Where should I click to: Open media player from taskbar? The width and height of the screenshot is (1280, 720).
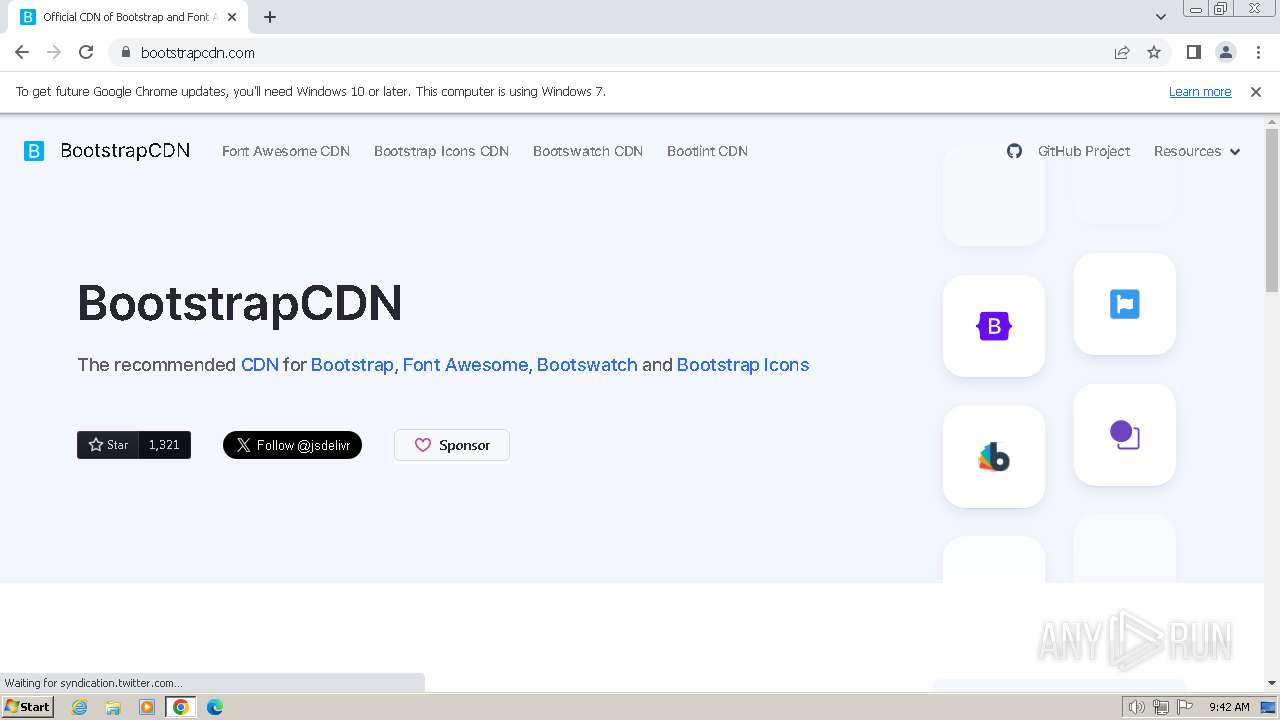pyautogui.click(x=147, y=707)
